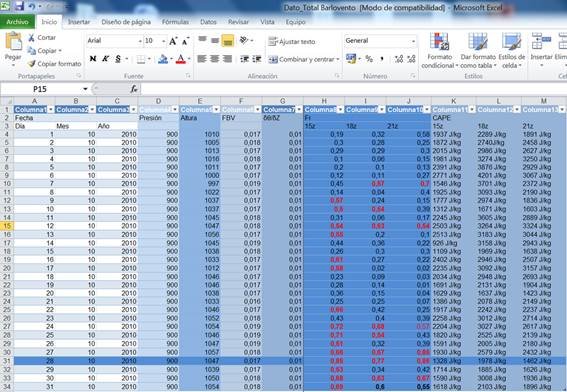Apply bold with the N button
The image size is (567, 392).
point(93,59)
